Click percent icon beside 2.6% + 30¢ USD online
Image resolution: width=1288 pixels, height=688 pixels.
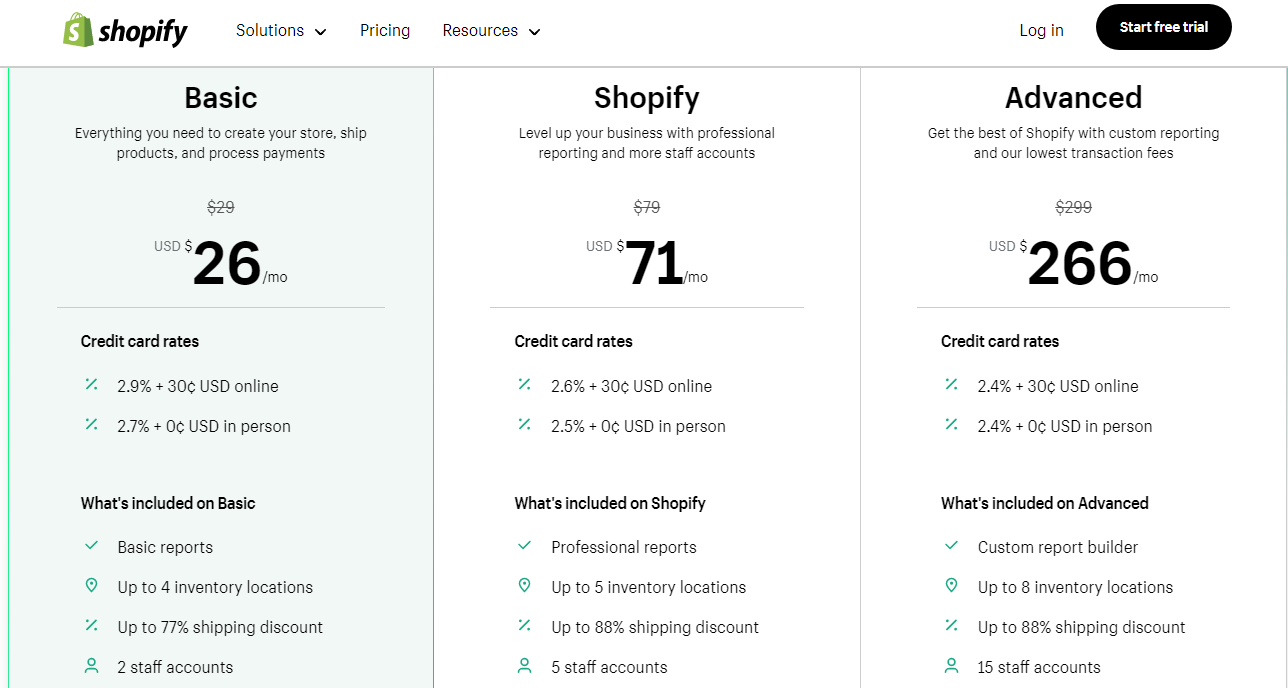[x=524, y=385]
